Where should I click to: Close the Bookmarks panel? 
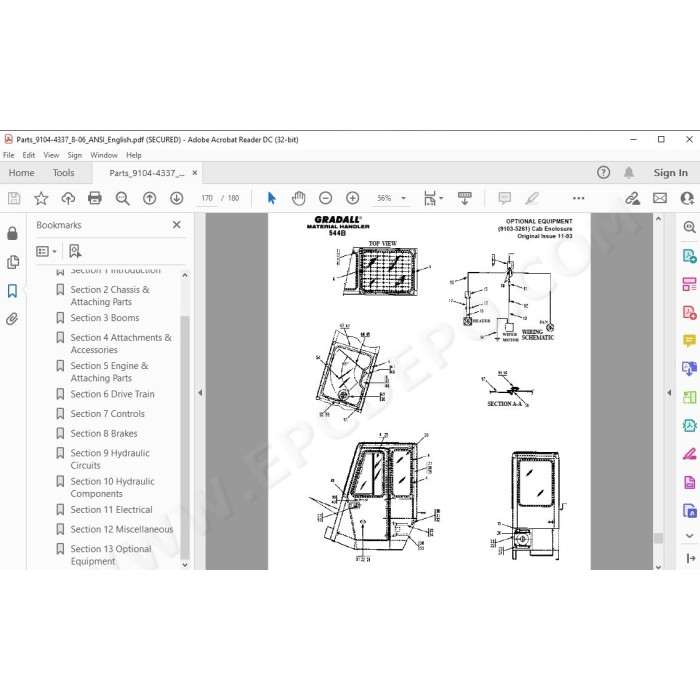pyautogui.click(x=177, y=225)
